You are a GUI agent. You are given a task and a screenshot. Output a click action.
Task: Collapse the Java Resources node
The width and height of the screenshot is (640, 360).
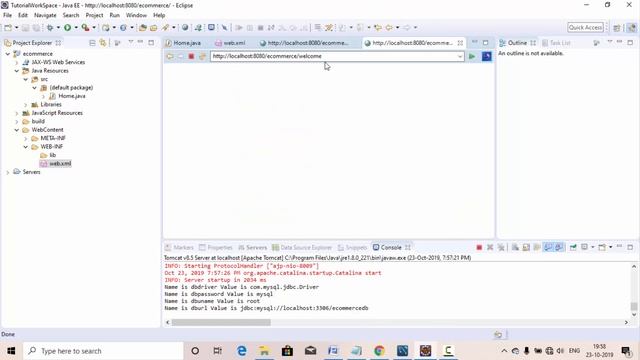click(17, 71)
